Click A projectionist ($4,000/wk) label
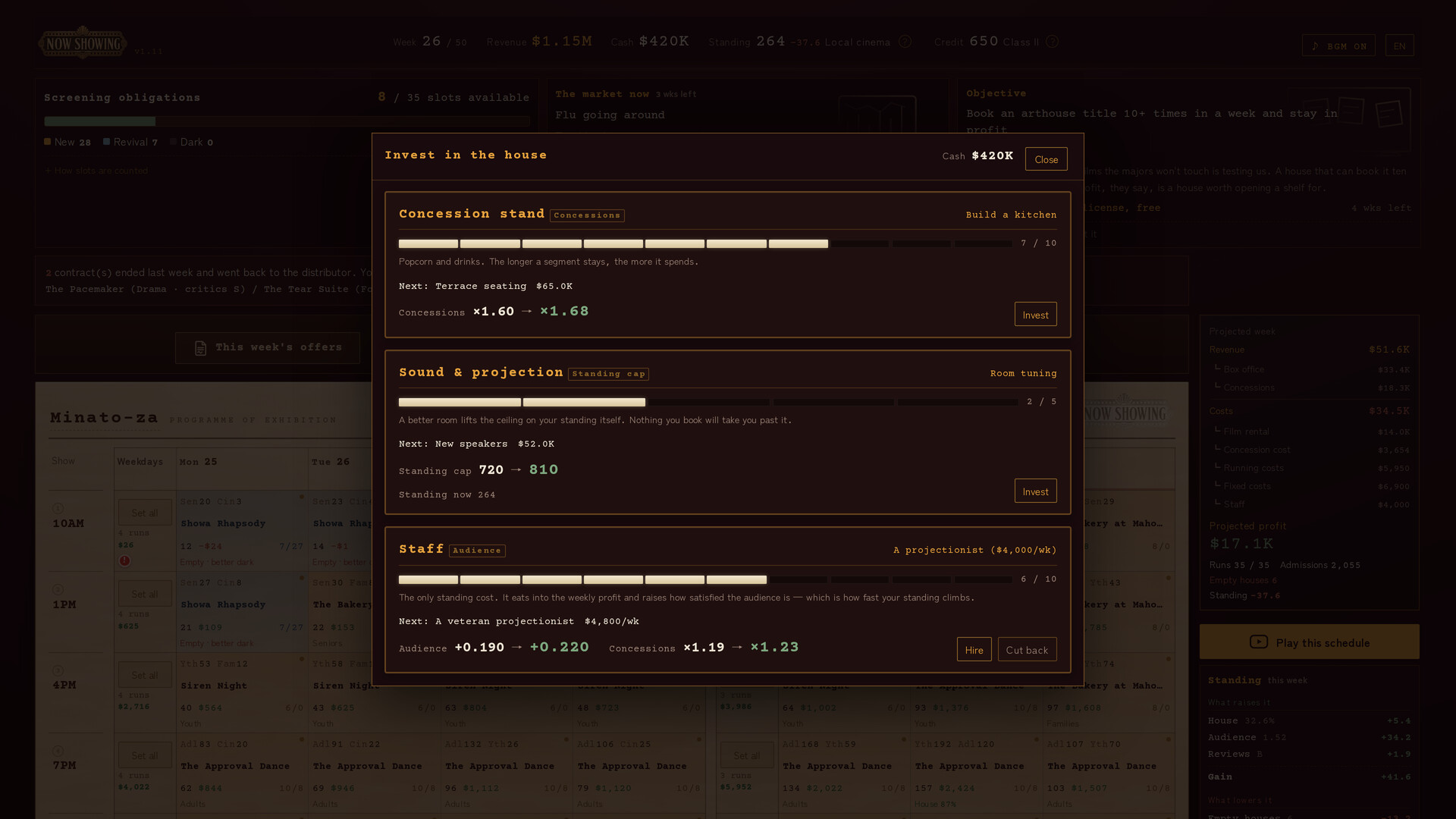Screen dimensions: 1456x819 click(974, 550)
